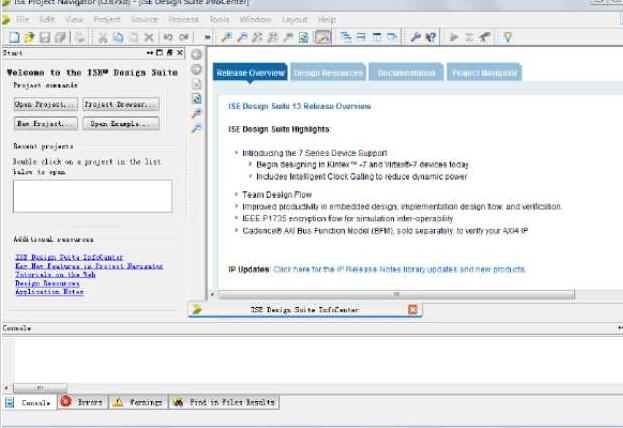Click Zoom Out on main toolbar
This screenshot has width=623, height=428.
[242, 37]
